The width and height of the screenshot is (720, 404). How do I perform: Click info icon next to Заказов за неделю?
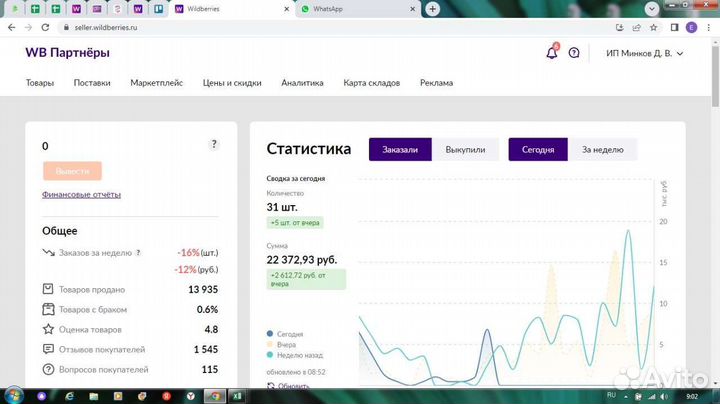click(138, 253)
